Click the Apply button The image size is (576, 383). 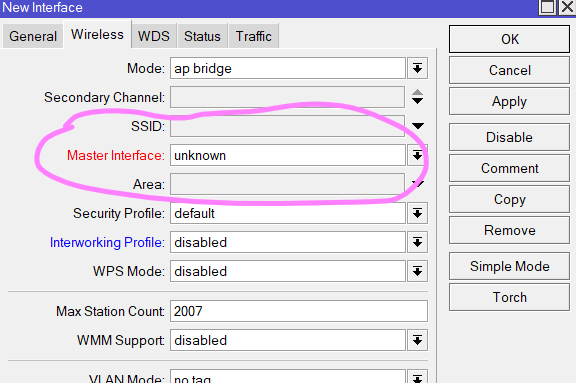click(x=510, y=101)
